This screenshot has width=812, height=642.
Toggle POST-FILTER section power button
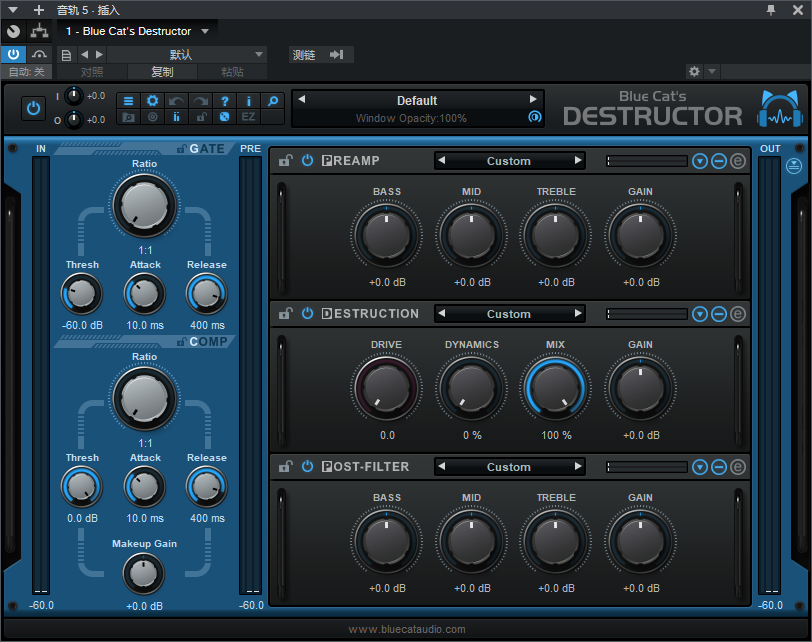pyautogui.click(x=308, y=466)
